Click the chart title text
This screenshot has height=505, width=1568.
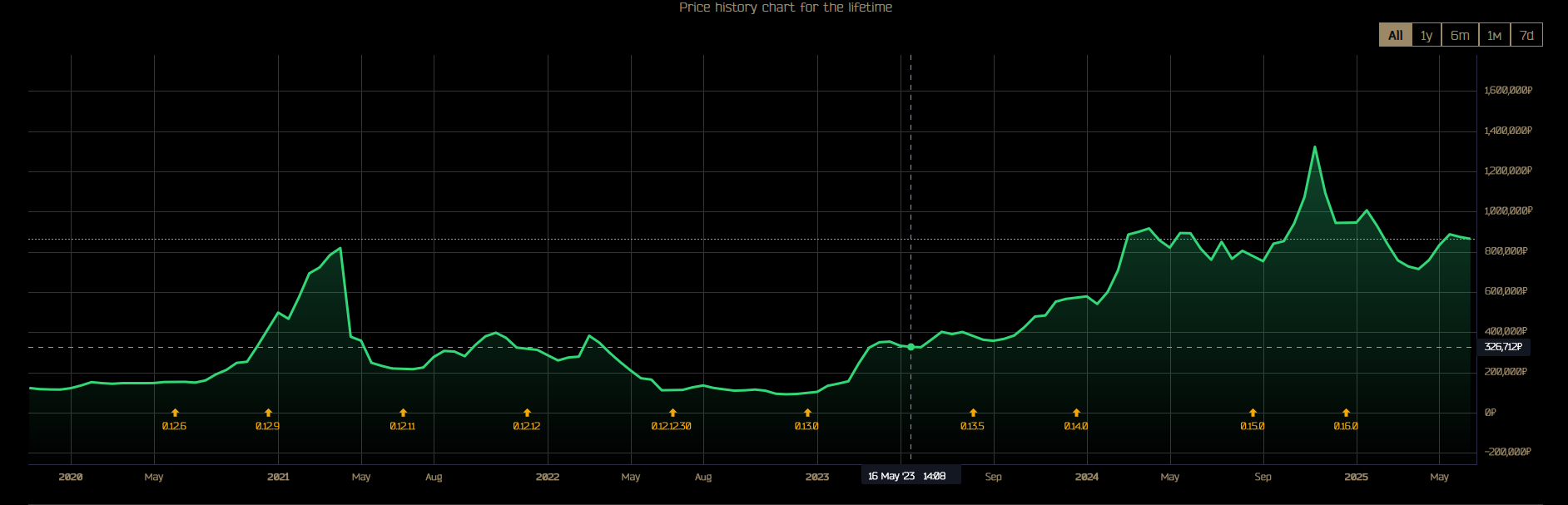click(786, 7)
